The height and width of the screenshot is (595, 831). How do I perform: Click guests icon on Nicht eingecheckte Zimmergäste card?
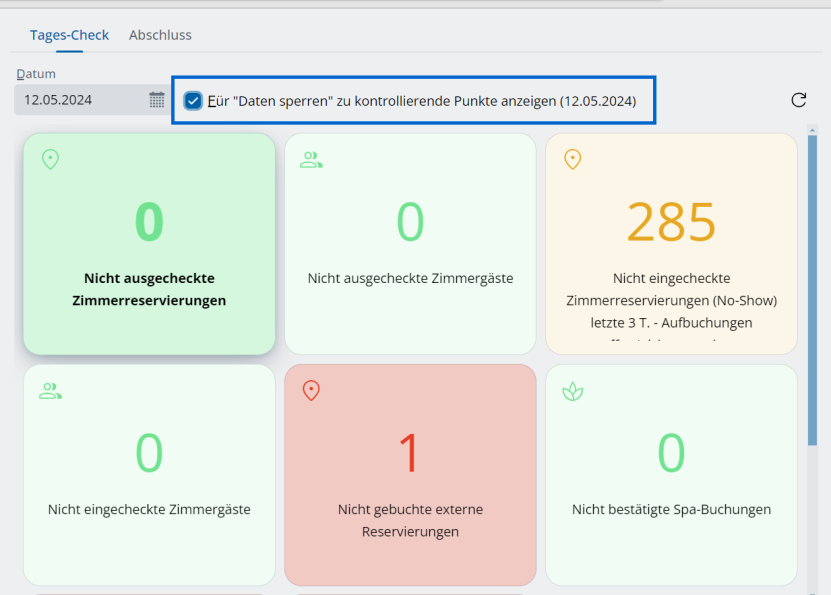pyautogui.click(x=50, y=390)
